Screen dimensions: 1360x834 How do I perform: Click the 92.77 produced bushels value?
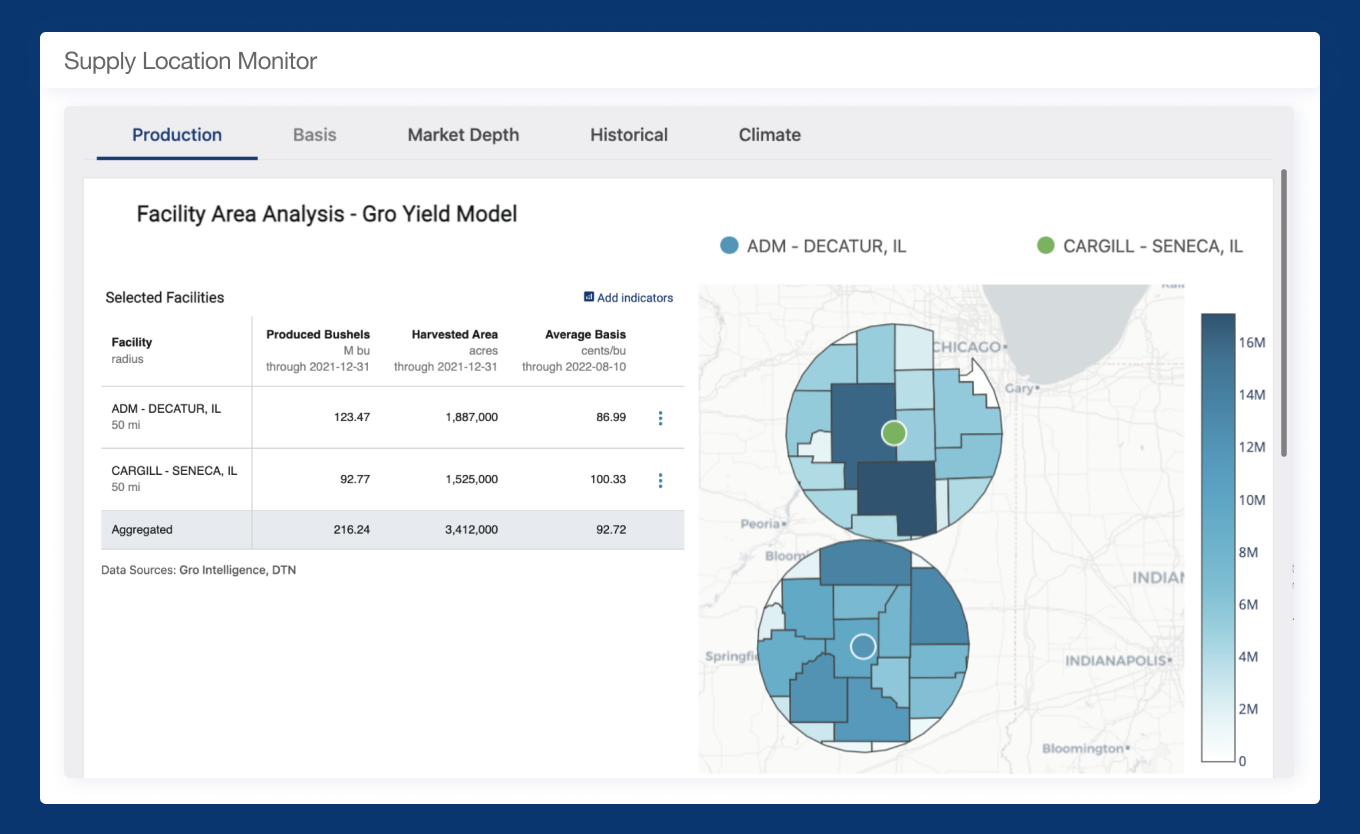point(355,479)
